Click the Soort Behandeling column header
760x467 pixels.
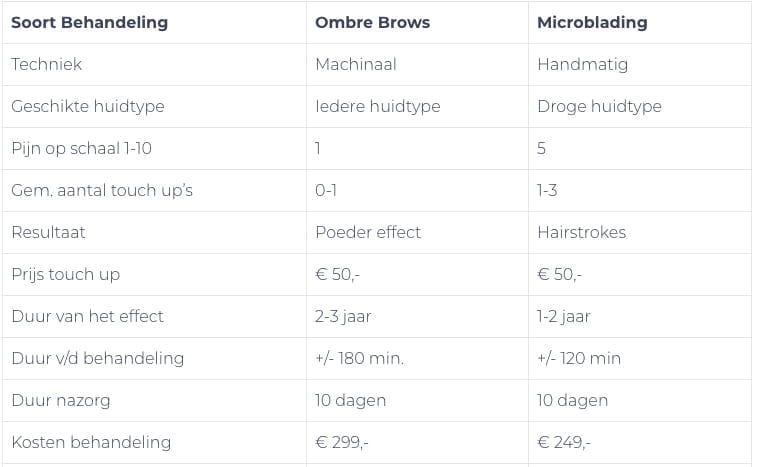(x=89, y=22)
